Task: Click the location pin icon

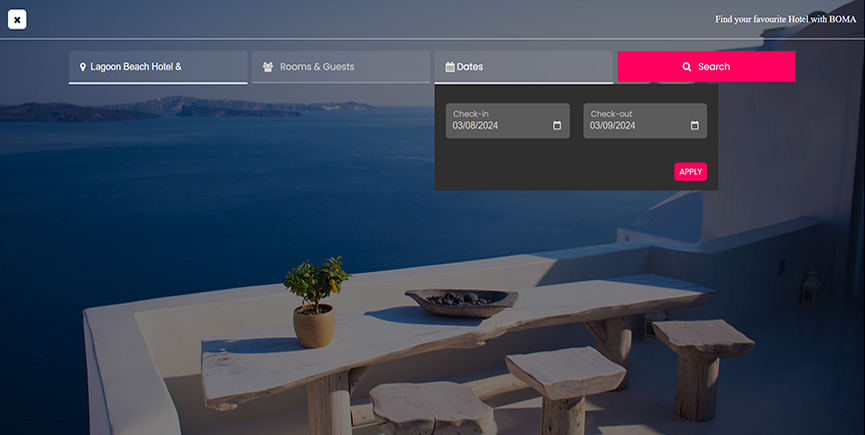Action: point(83,67)
